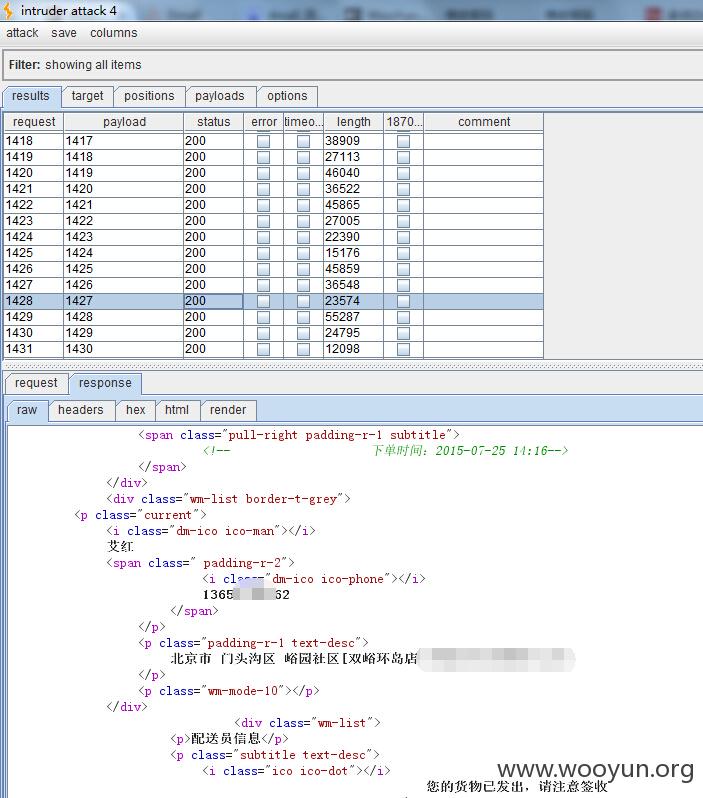Viewport: 703px width, 798px height.
Task: Sort by the length column header
Action: click(x=353, y=122)
